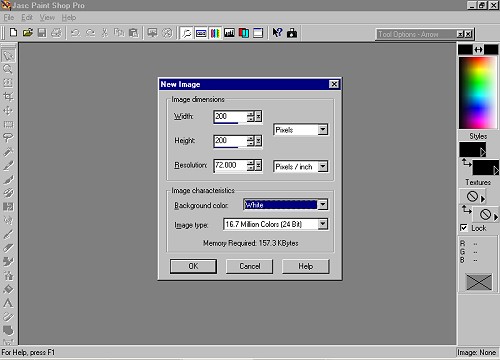Image resolution: width=500 pixels, height=360 pixels.
Task: Select the Text tool
Action: [8, 303]
